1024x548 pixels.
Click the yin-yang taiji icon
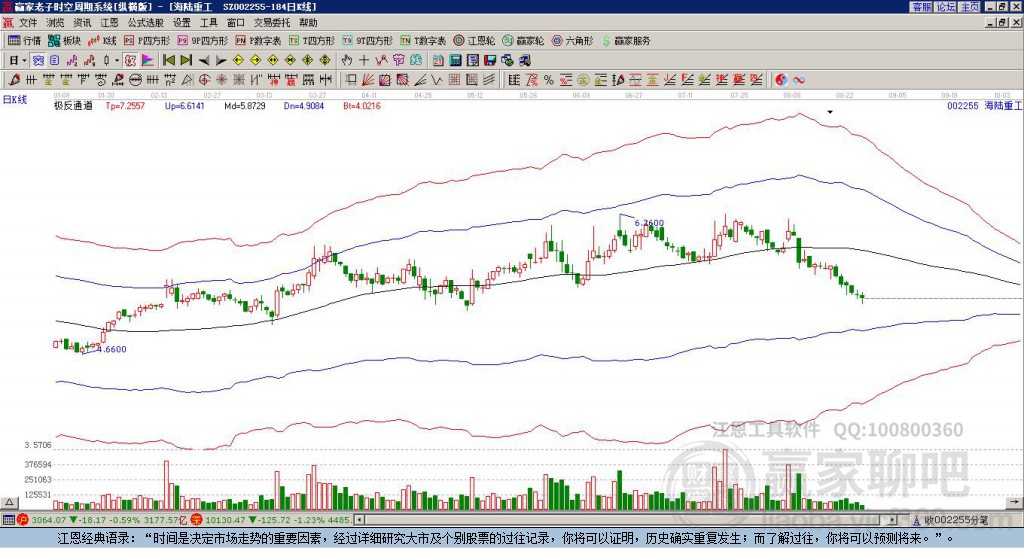point(781,80)
